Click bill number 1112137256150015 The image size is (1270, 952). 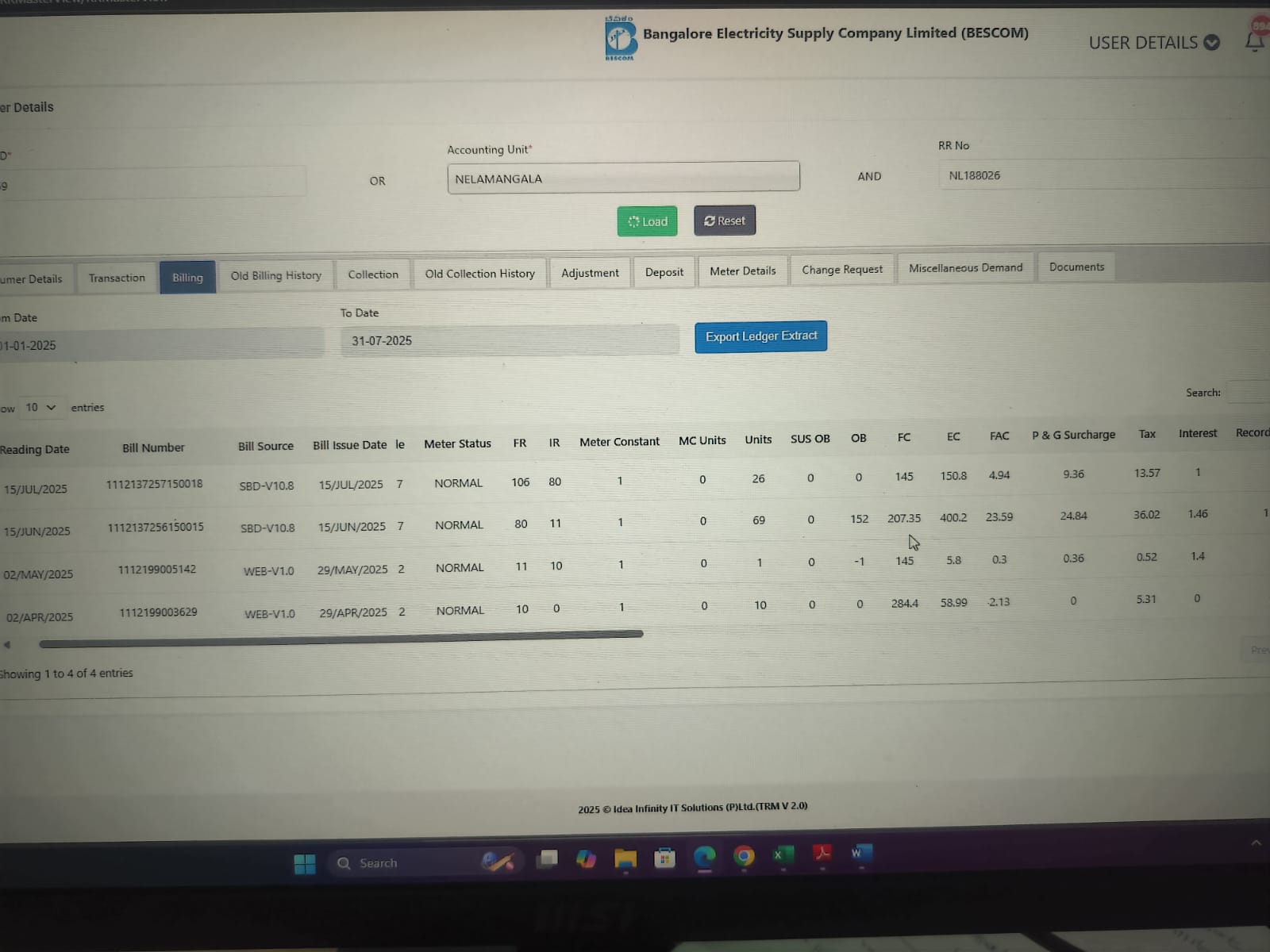pyautogui.click(x=156, y=527)
